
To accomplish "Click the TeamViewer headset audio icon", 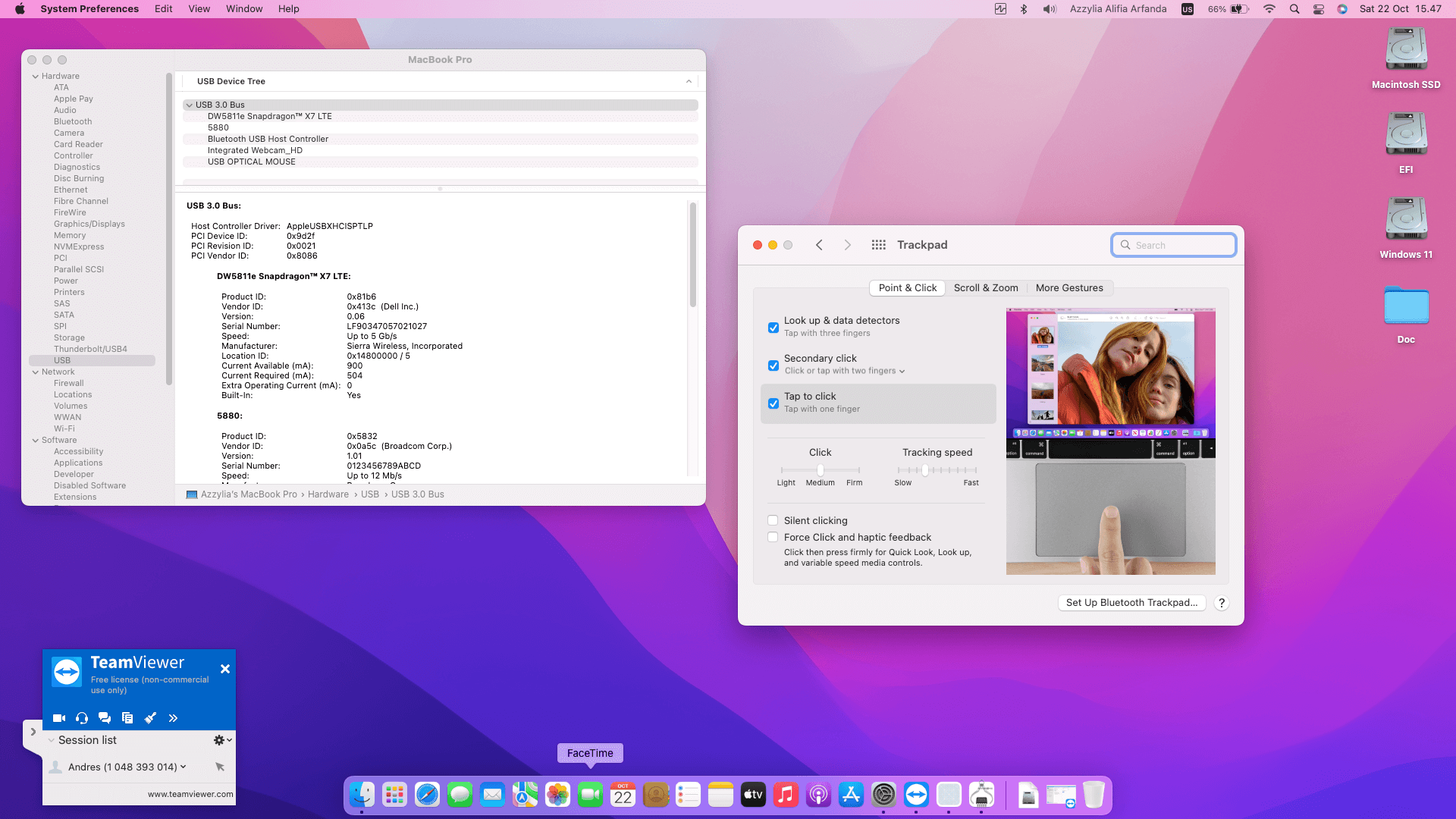I will click(82, 718).
